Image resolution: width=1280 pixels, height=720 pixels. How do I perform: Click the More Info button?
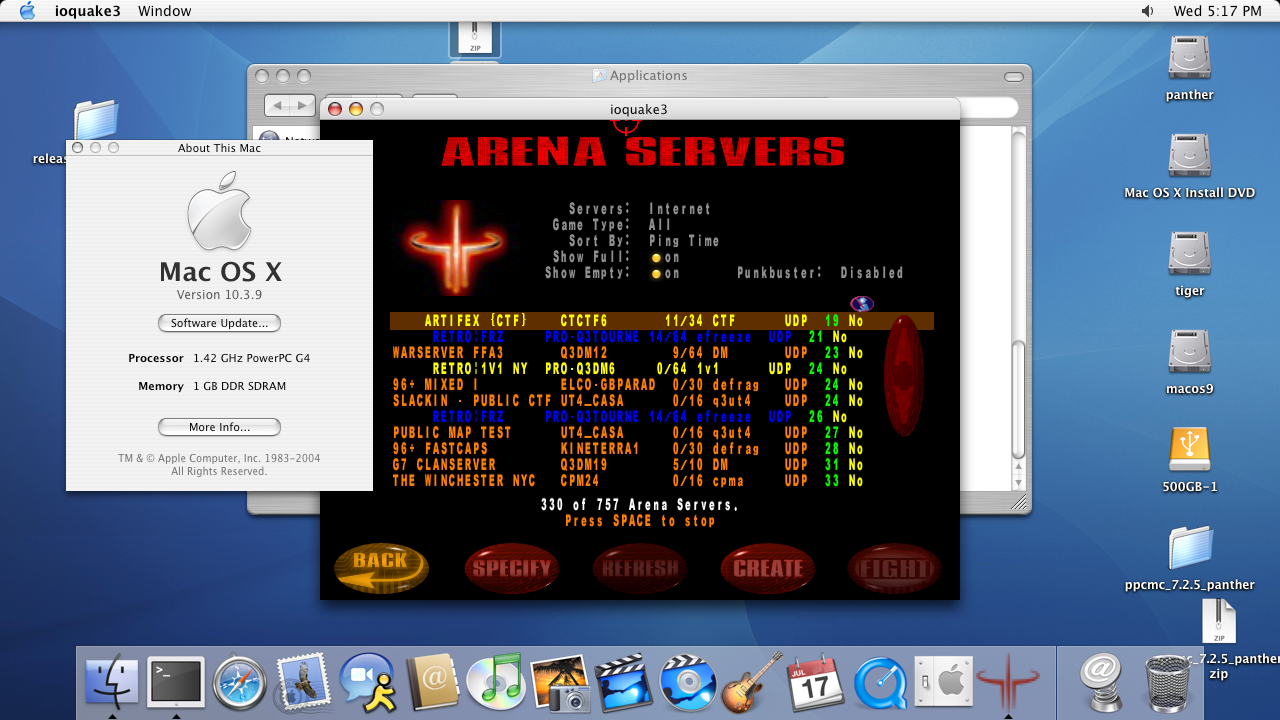click(219, 427)
